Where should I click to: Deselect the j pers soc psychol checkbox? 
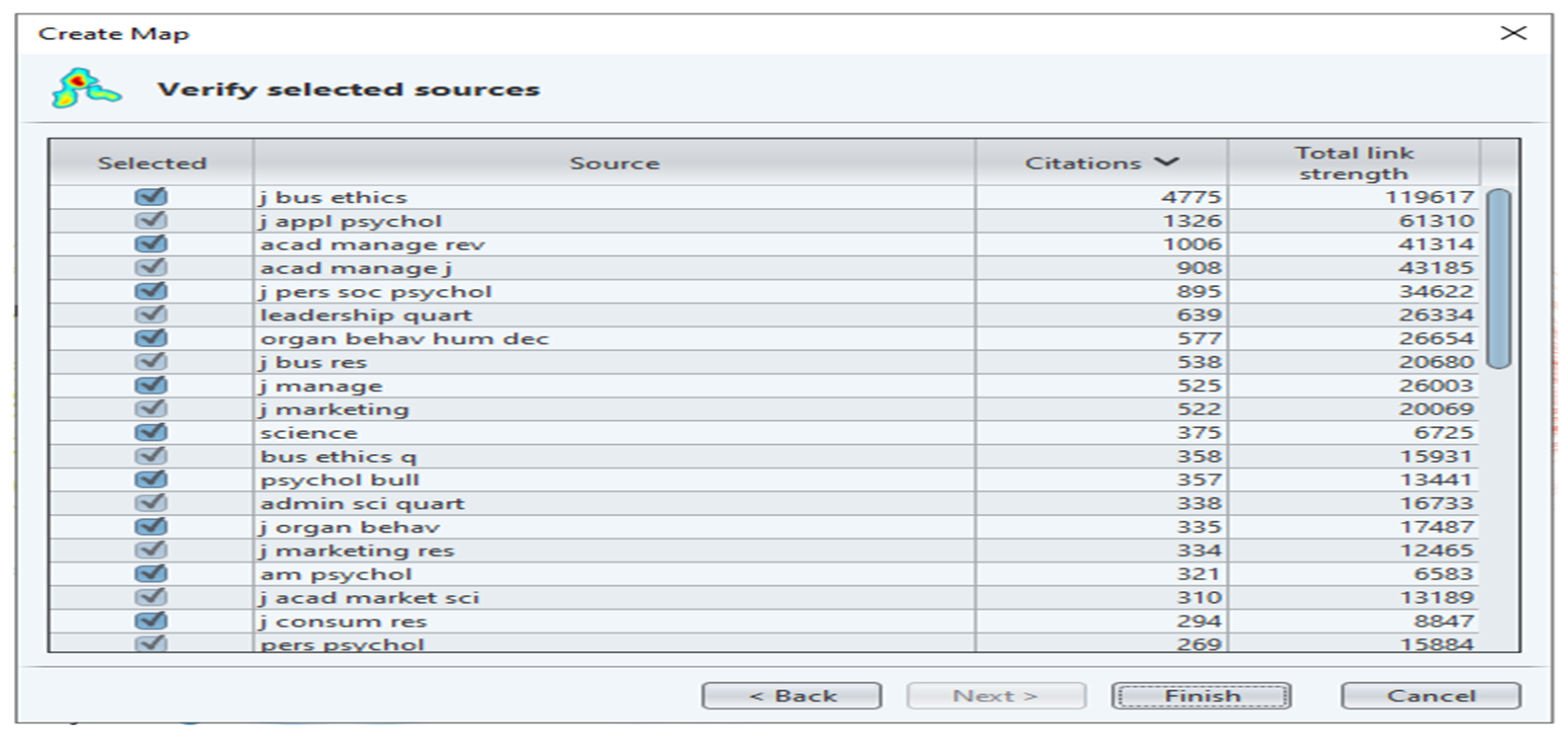(x=151, y=291)
